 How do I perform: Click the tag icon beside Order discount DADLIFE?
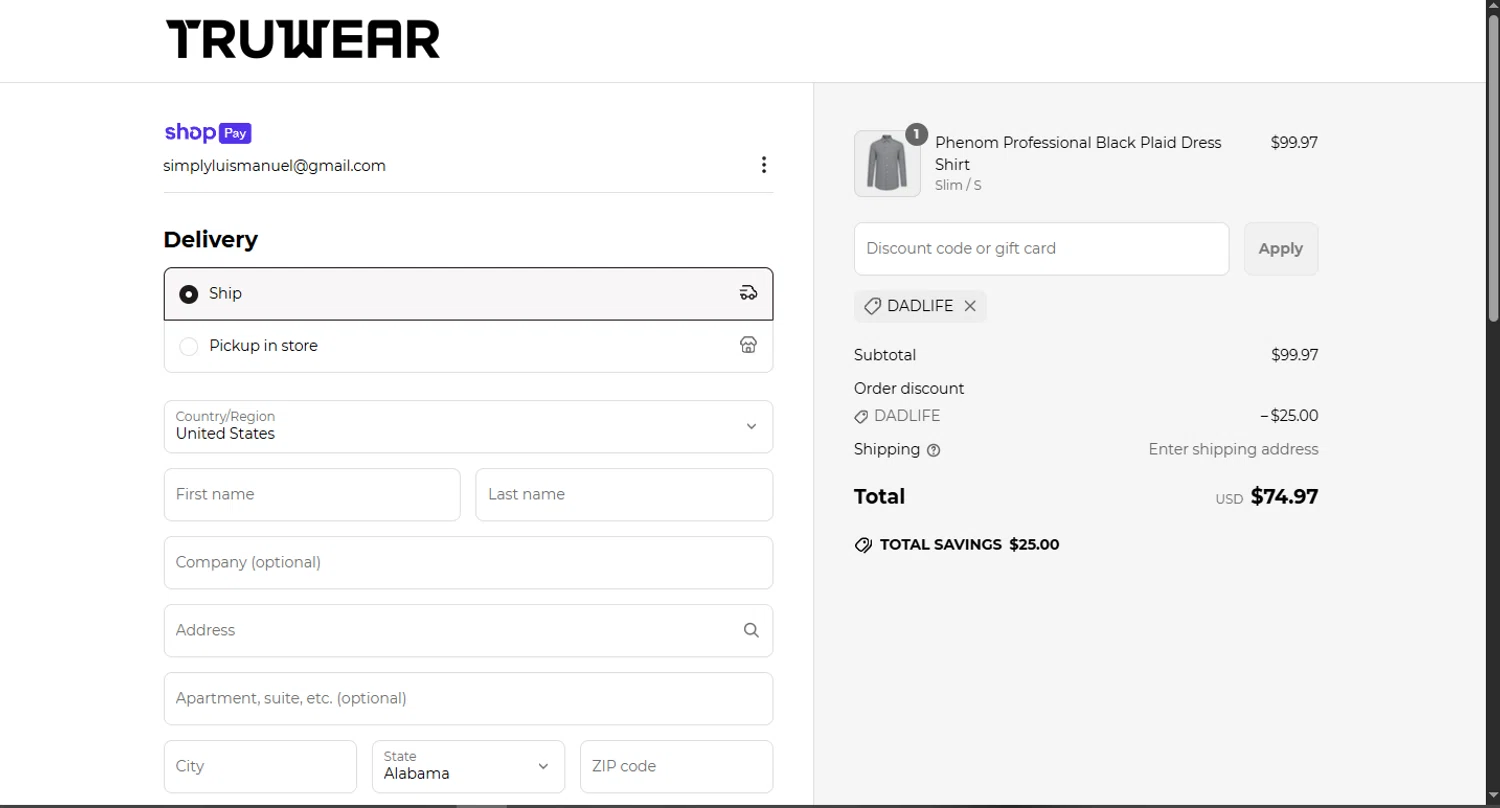pos(861,416)
